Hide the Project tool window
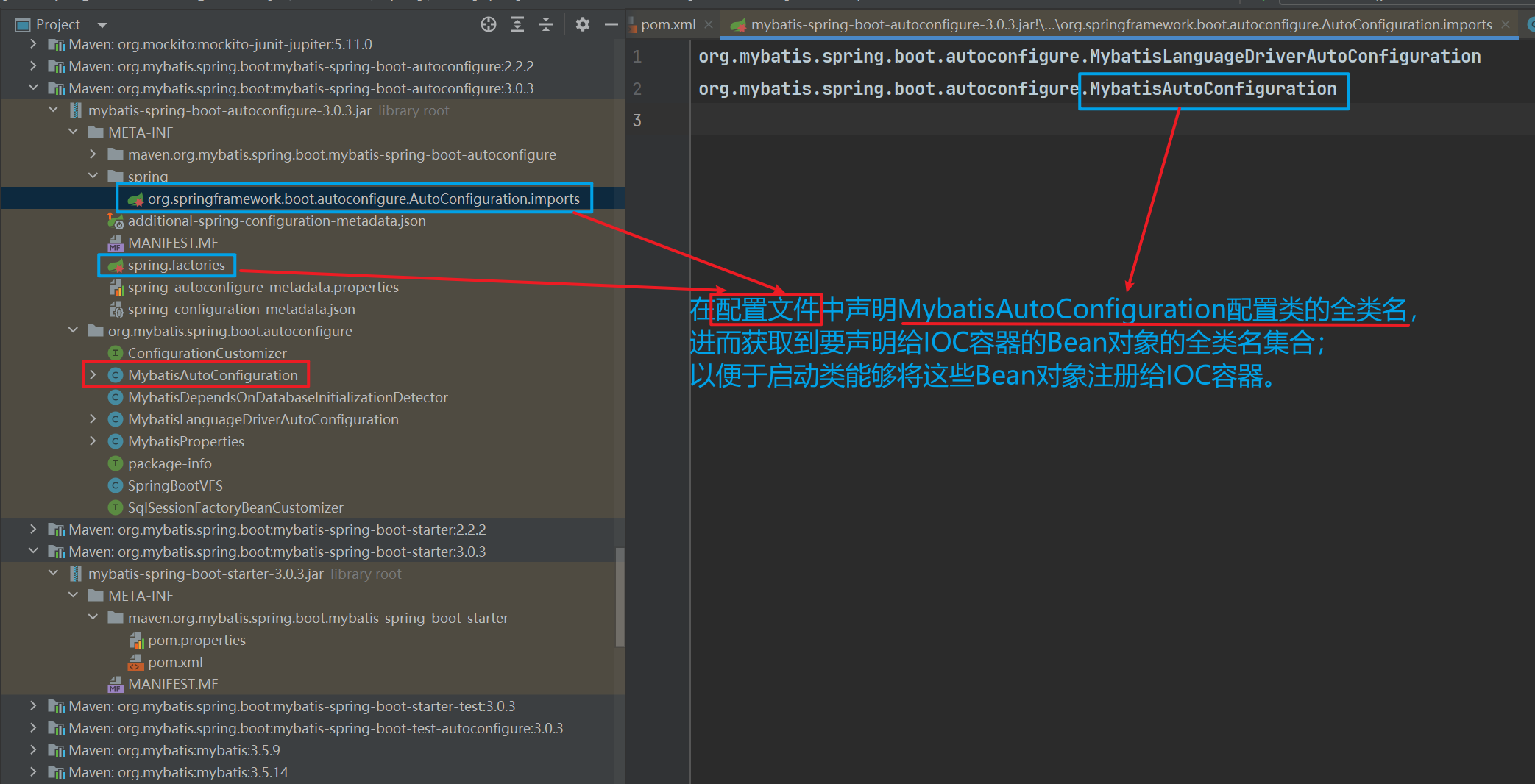Viewport: 1535px width, 784px height. (611, 25)
